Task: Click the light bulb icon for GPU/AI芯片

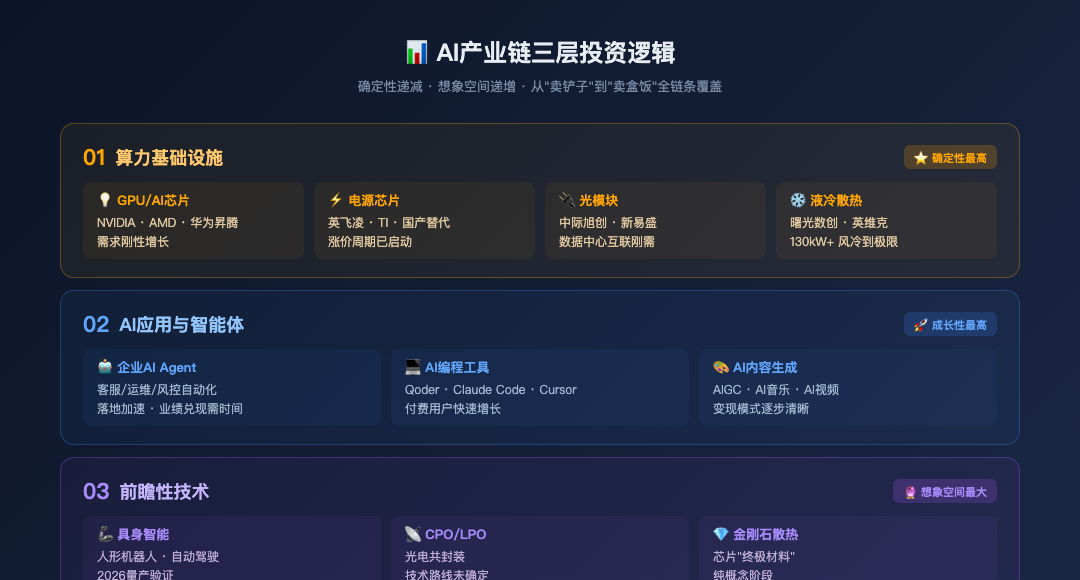Action: tap(105, 200)
